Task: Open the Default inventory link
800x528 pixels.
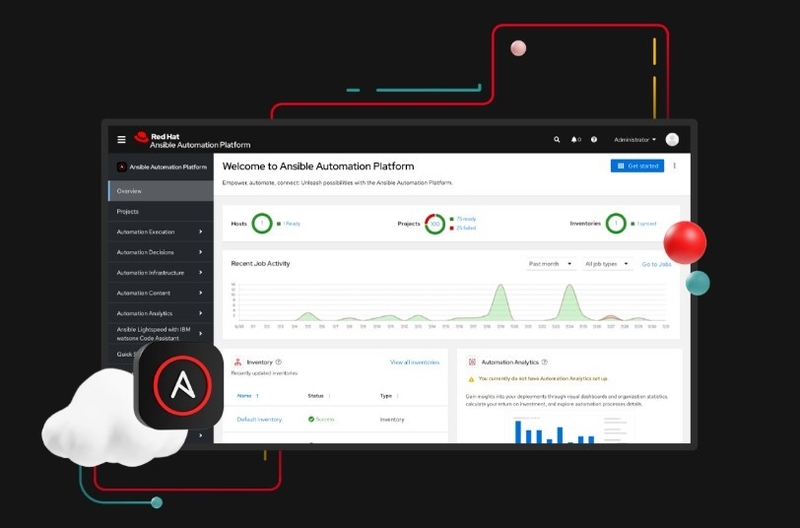Action: (259, 419)
